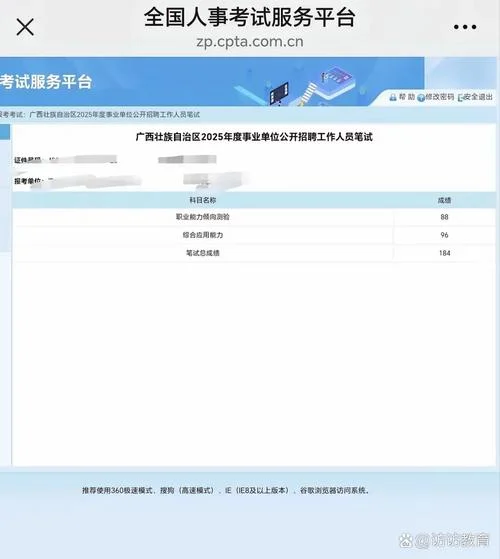Click the 成绩 column header
The height and width of the screenshot is (559, 500).
tap(444, 200)
